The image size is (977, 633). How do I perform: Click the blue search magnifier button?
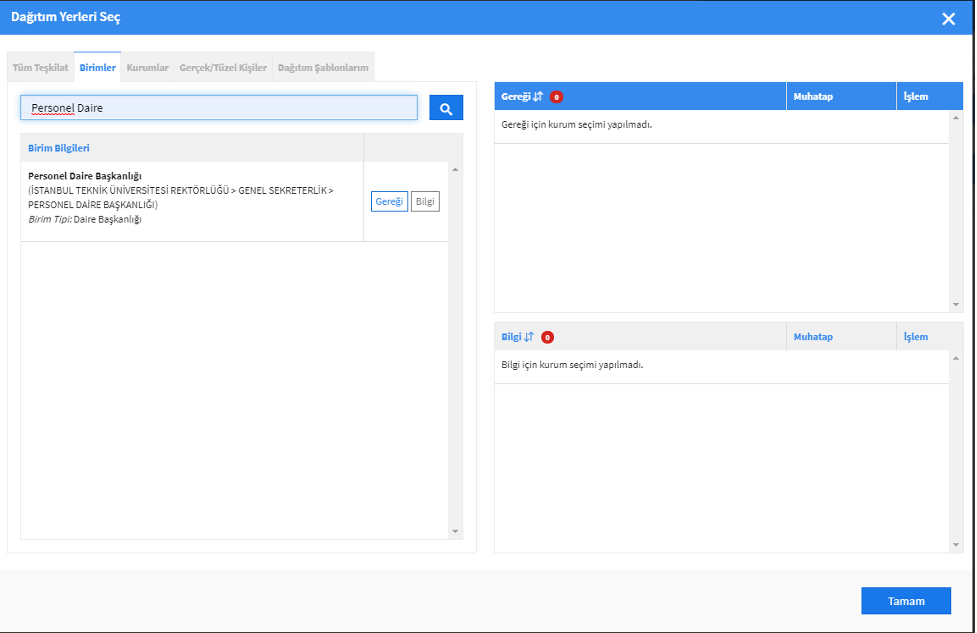tap(446, 108)
